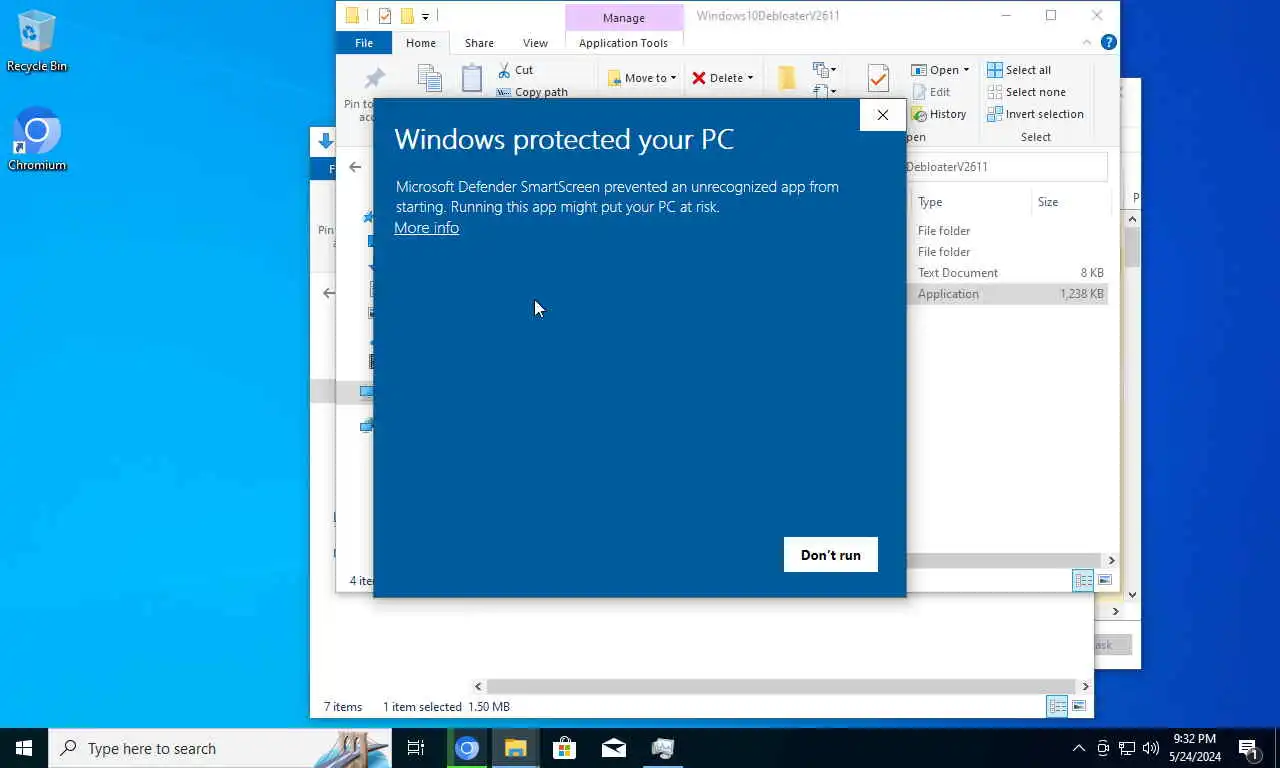Click the network tray icon

tap(1127, 748)
